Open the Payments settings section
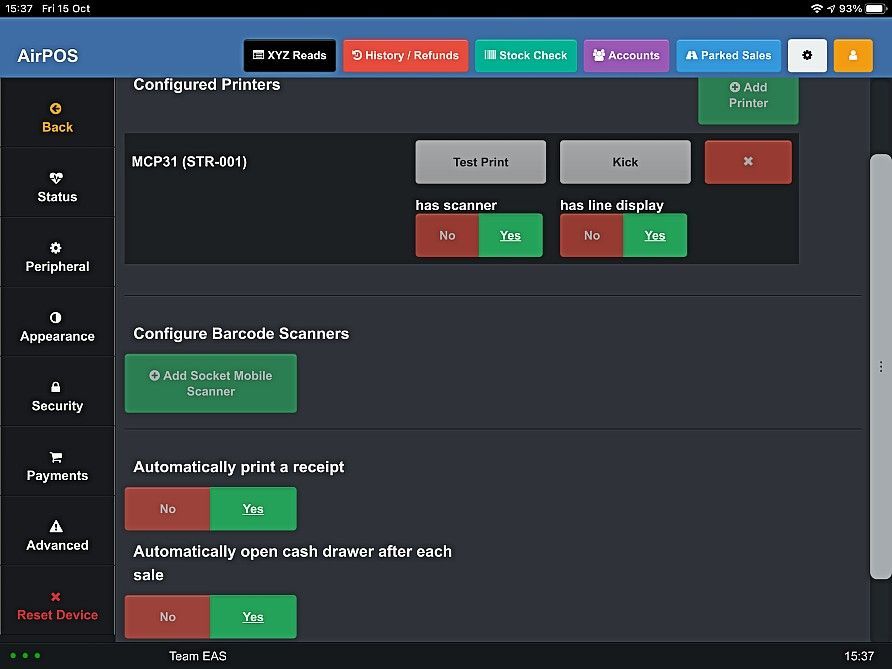Image resolution: width=892 pixels, height=669 pixels. point(57,461)
